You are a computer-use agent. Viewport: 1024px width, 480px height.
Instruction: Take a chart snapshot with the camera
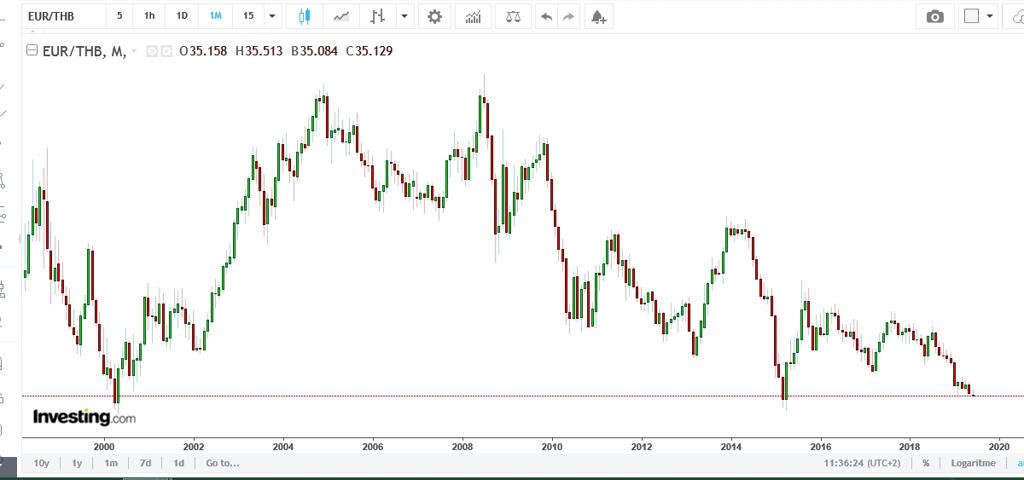(935, 16)
